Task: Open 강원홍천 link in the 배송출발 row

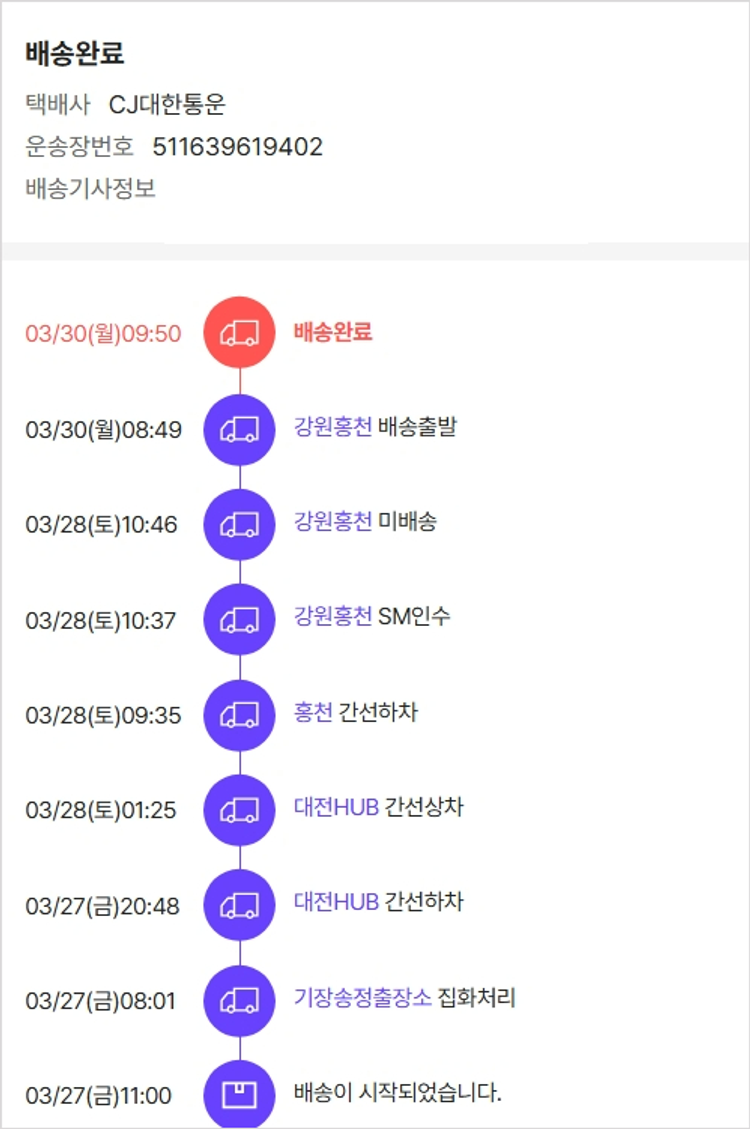Action: [x=333, y=427]
